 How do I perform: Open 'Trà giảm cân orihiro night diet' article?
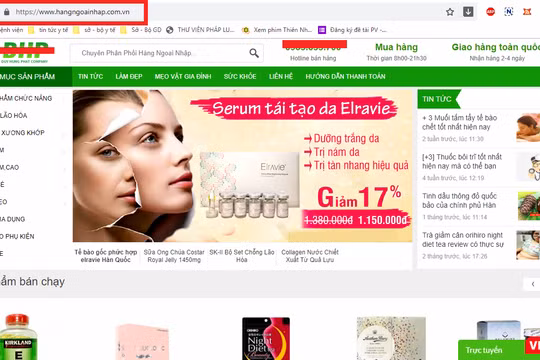[x=463, y=240]
